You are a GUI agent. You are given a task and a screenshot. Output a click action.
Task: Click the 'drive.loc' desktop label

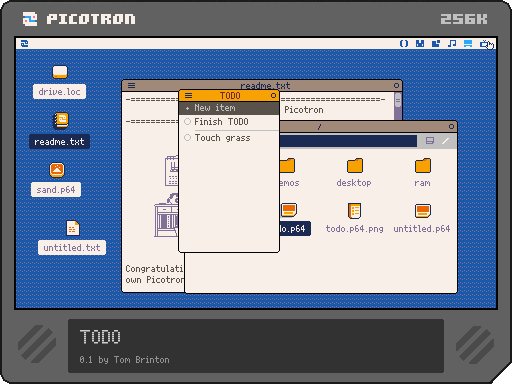(x=59, y=92)
